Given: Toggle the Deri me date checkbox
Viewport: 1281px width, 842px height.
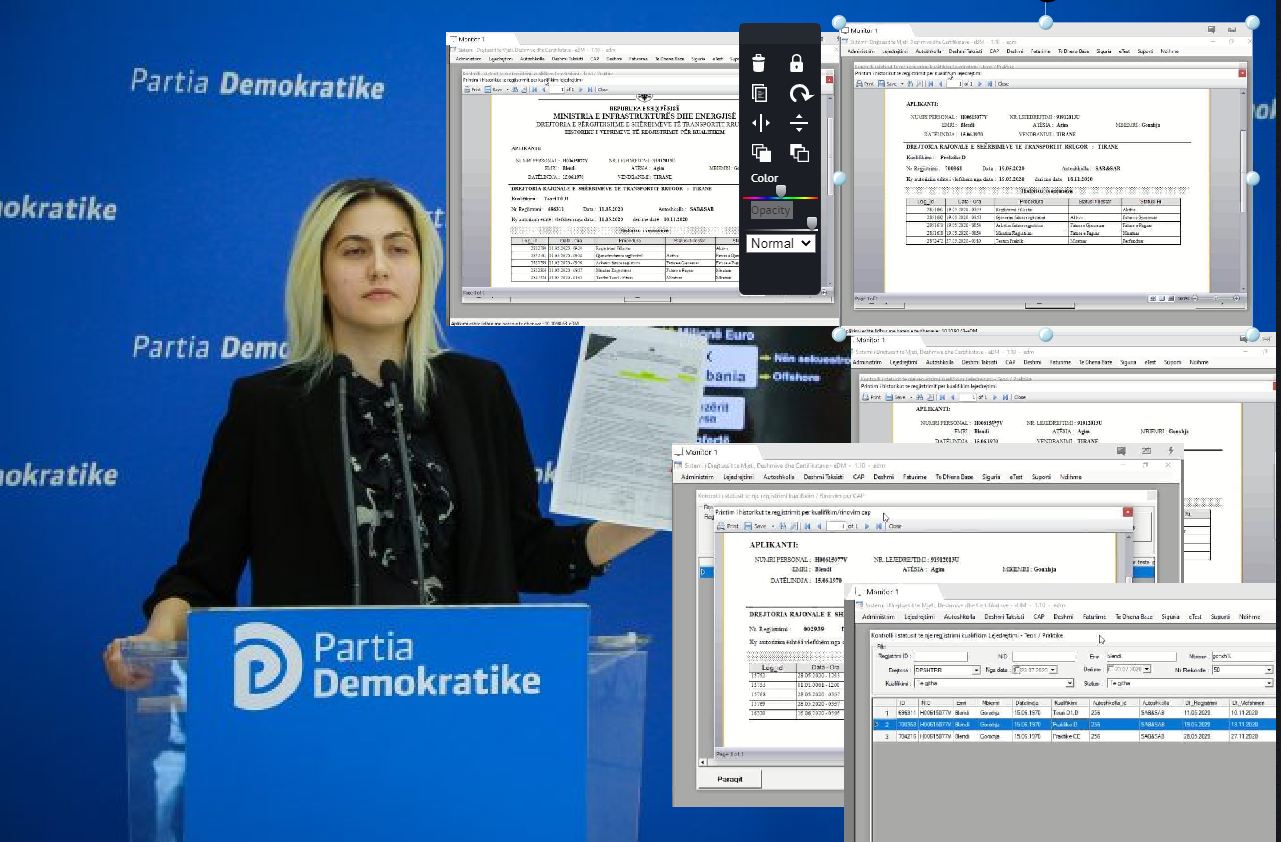Looking at the screenshot, I should tap(1110, 669).
